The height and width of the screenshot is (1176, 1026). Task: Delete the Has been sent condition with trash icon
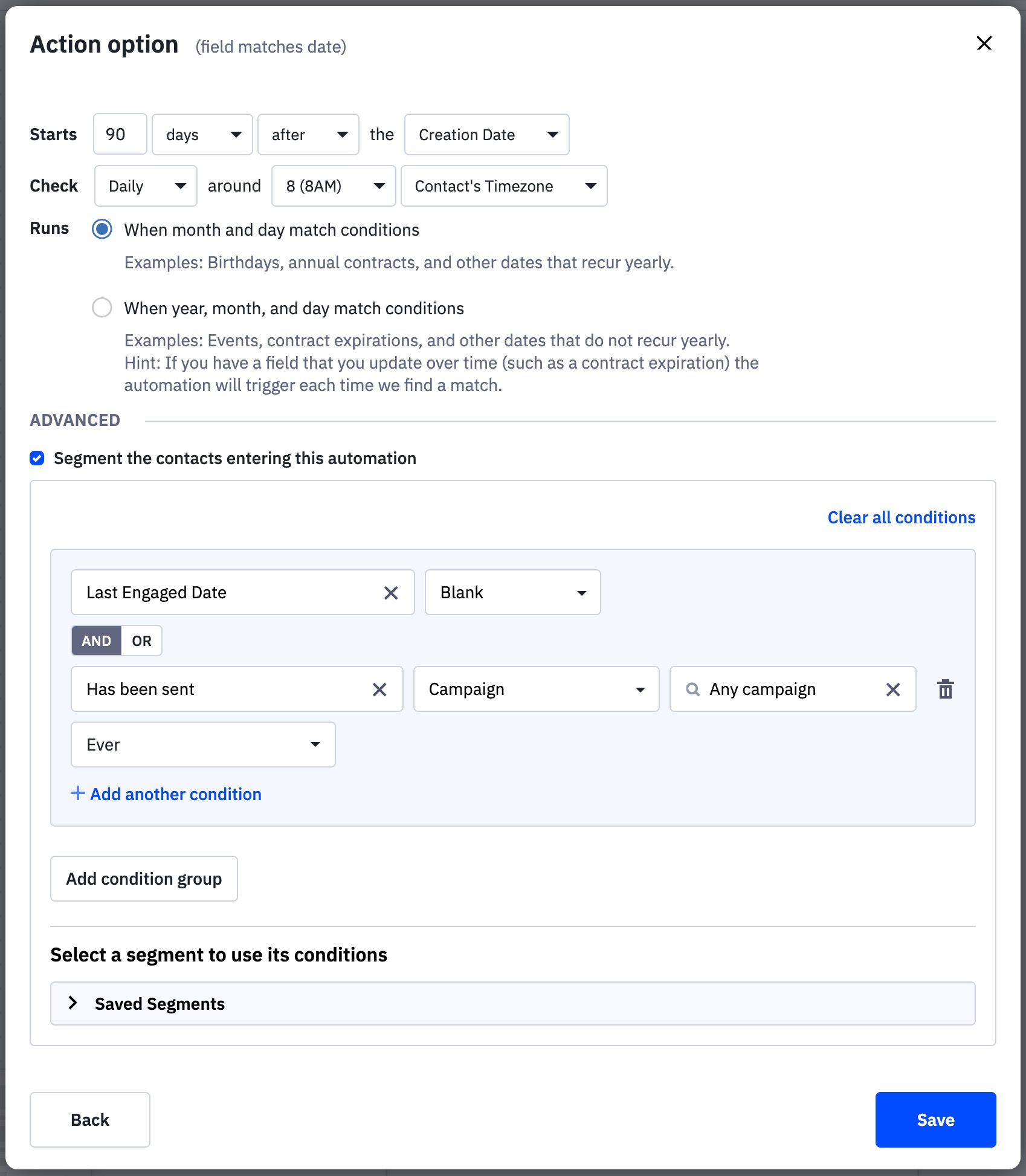pyautogui.click(x=945, y=689)
